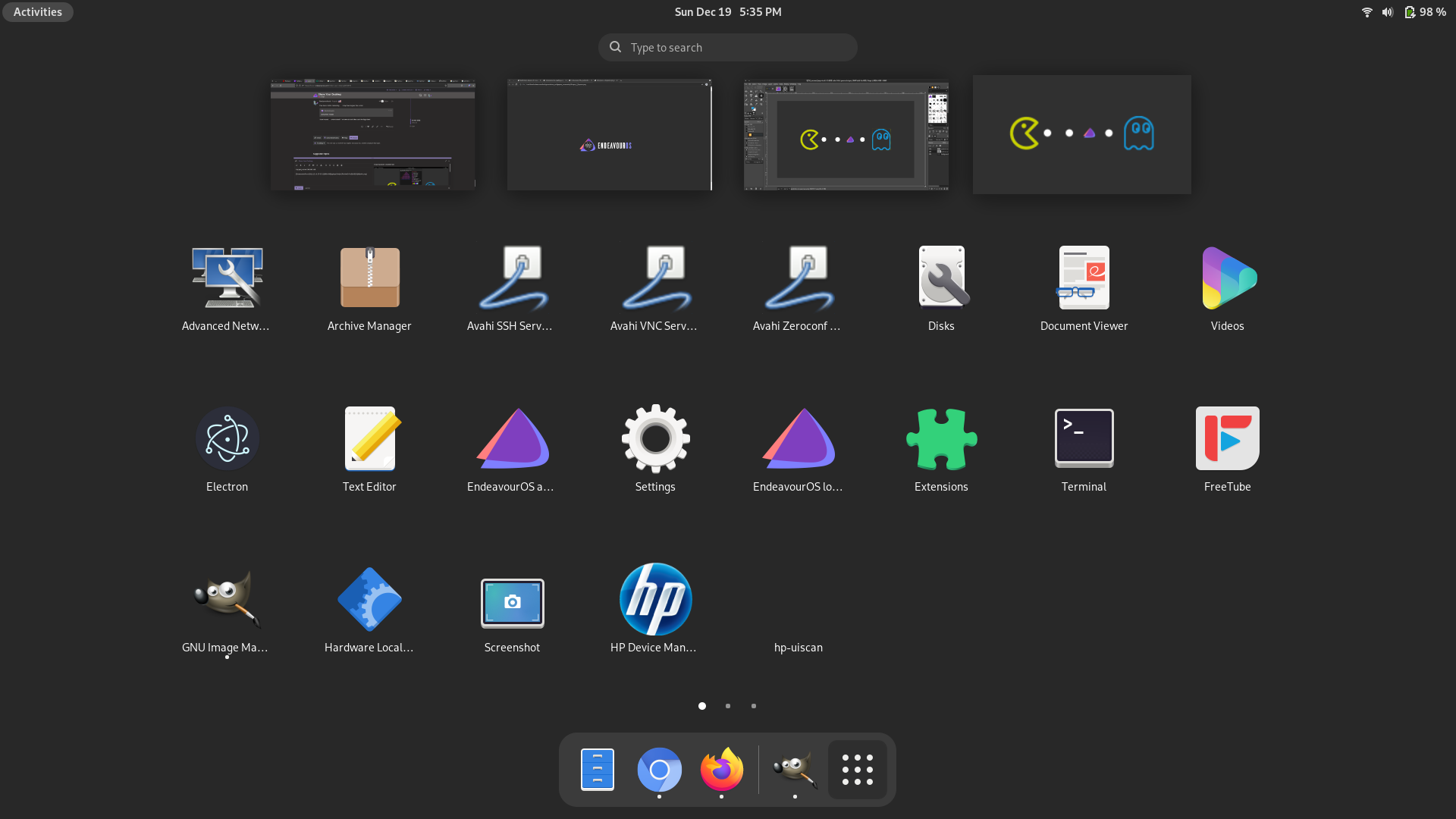Toggle Show Applications grid button in dock
The image size is (1456, 819).
pos(858,770)
